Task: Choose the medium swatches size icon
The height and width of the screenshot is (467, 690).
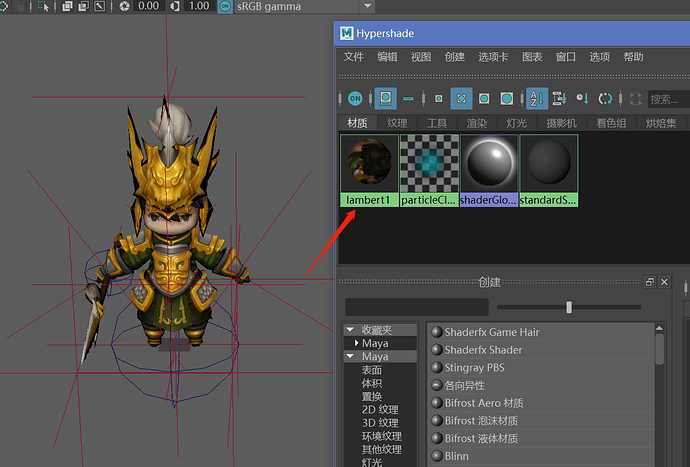Action: [461, 99]
